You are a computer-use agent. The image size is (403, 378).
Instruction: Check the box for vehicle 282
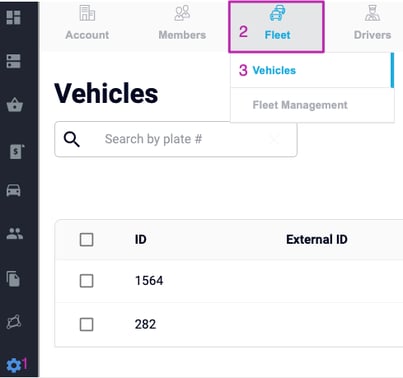coord(86,324)
